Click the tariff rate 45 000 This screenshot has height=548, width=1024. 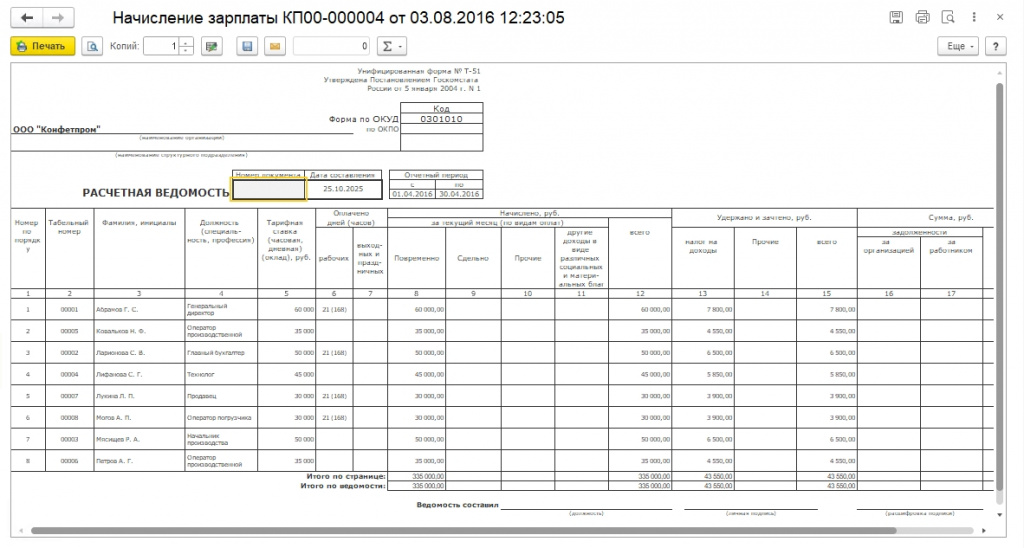tap(304, 374)
